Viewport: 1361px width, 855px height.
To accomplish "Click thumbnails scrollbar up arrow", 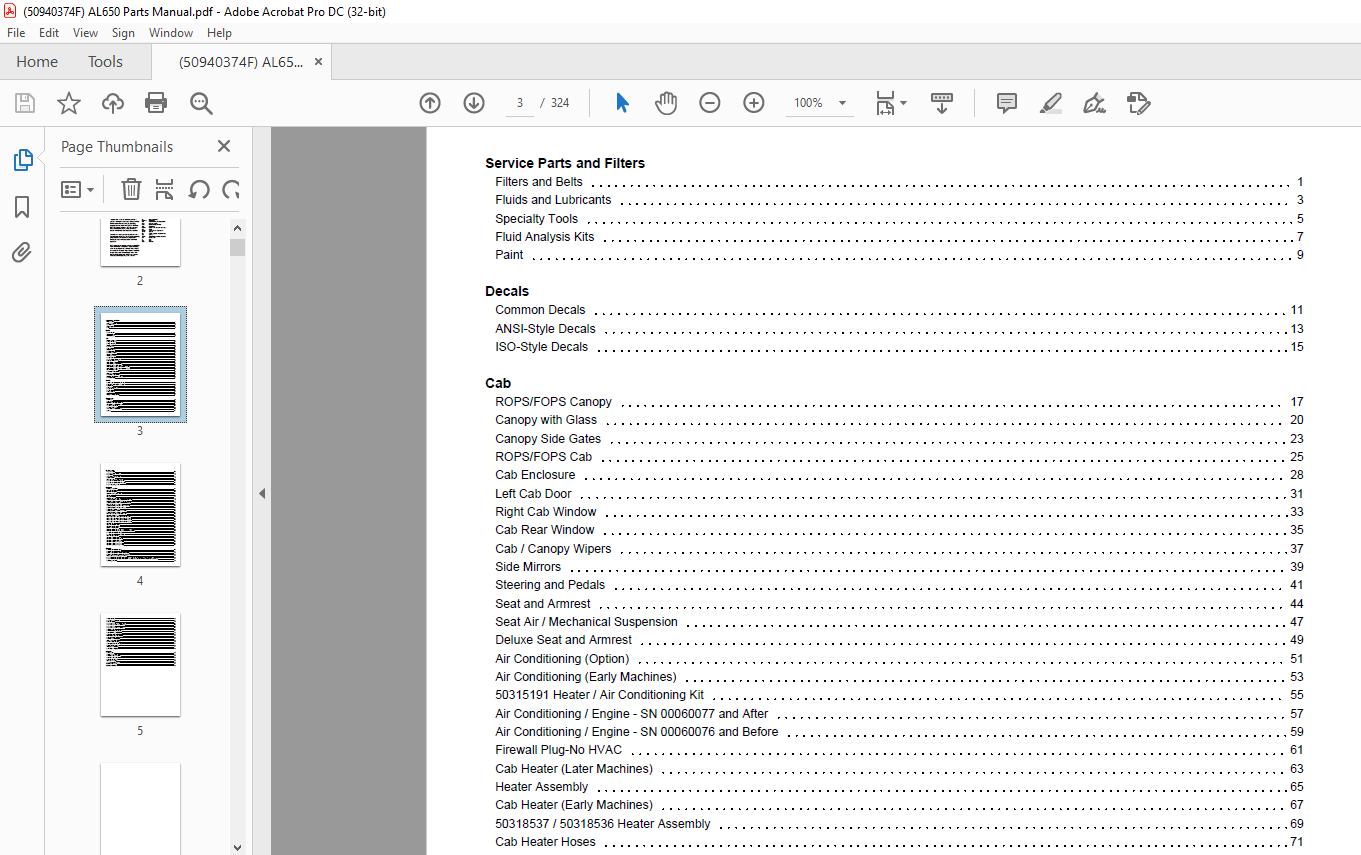I will (x=237, y=227).
